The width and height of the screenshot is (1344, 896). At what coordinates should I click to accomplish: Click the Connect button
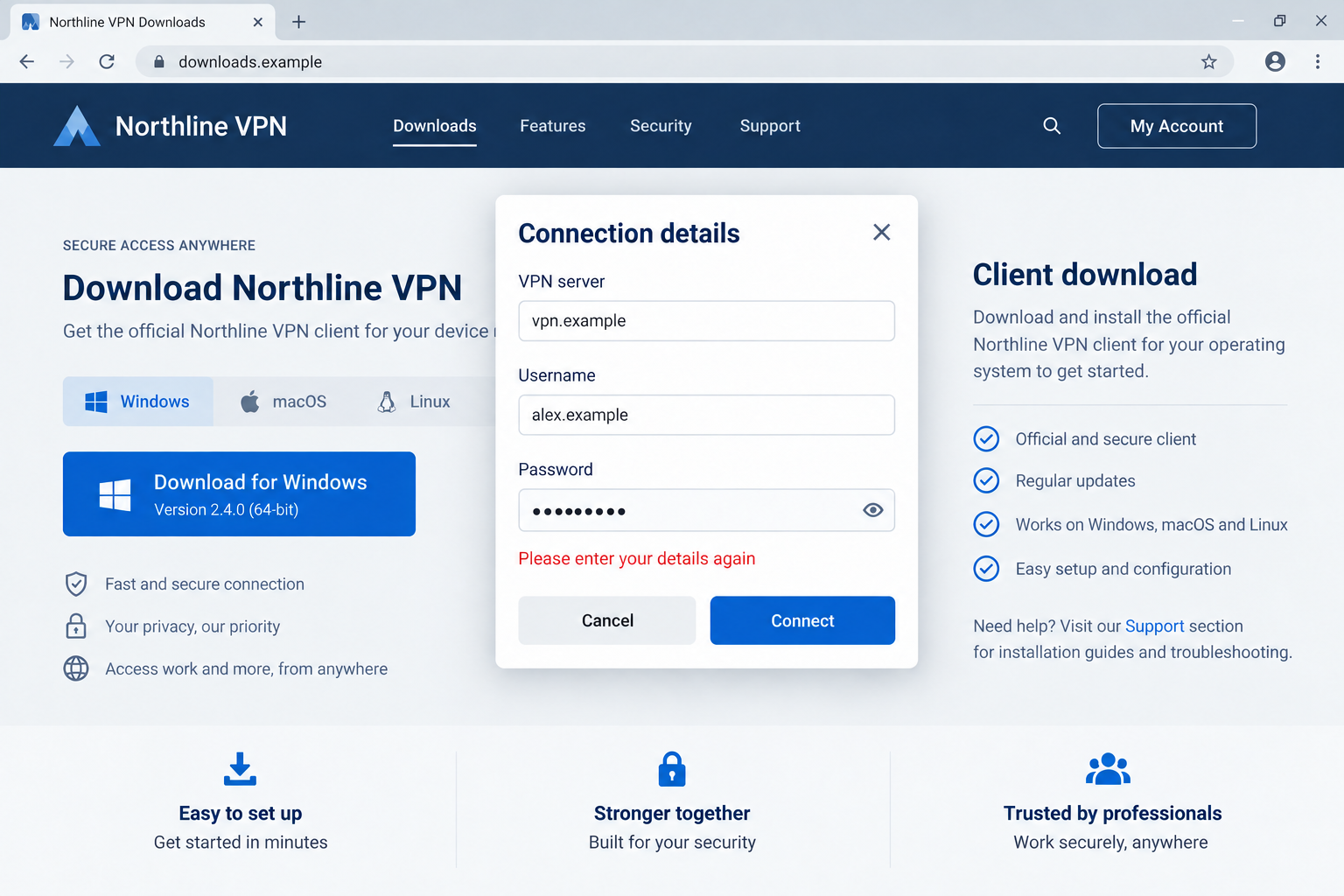click(x=802, y=620)
